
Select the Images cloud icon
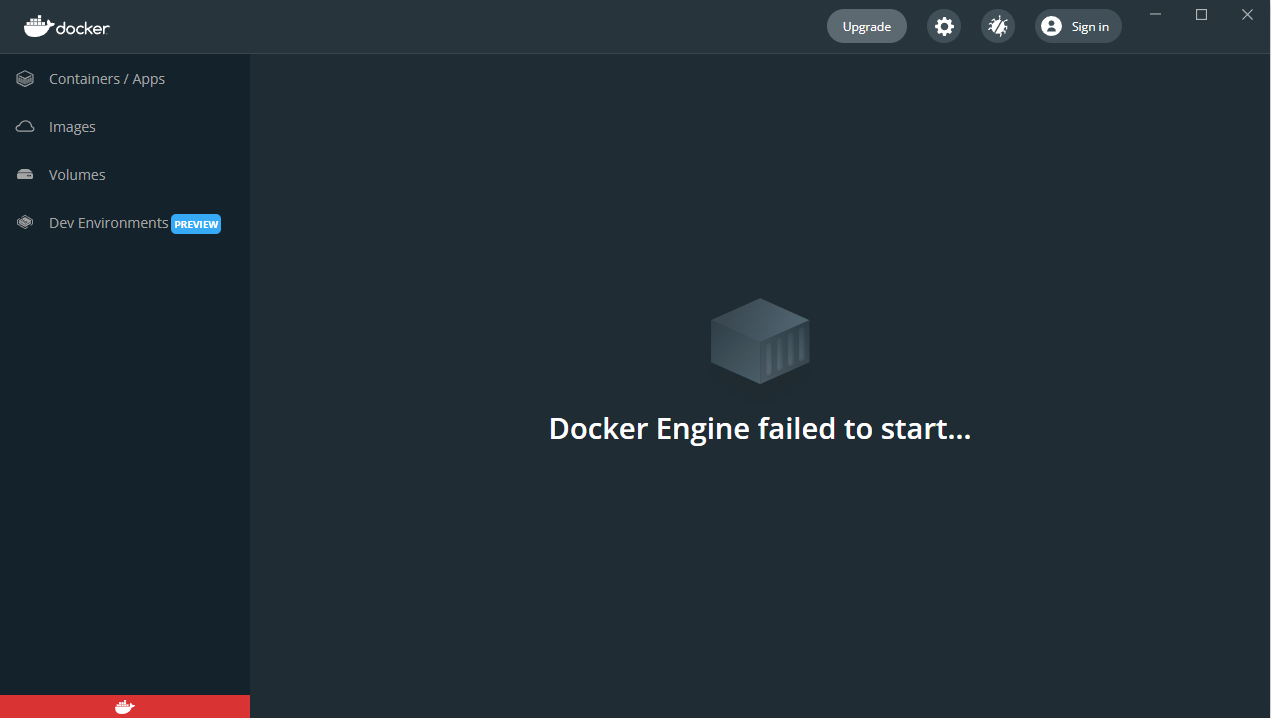pos(25,127)
